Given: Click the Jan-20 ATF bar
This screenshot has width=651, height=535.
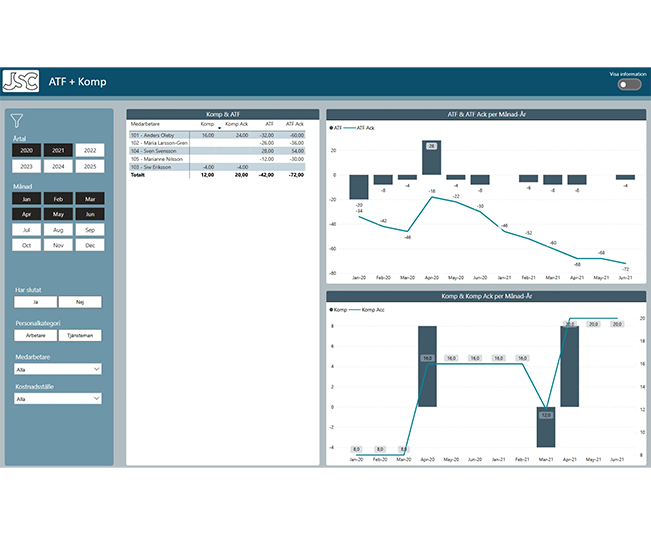Looking at the screenshot, I should click(x=359, y=187).
